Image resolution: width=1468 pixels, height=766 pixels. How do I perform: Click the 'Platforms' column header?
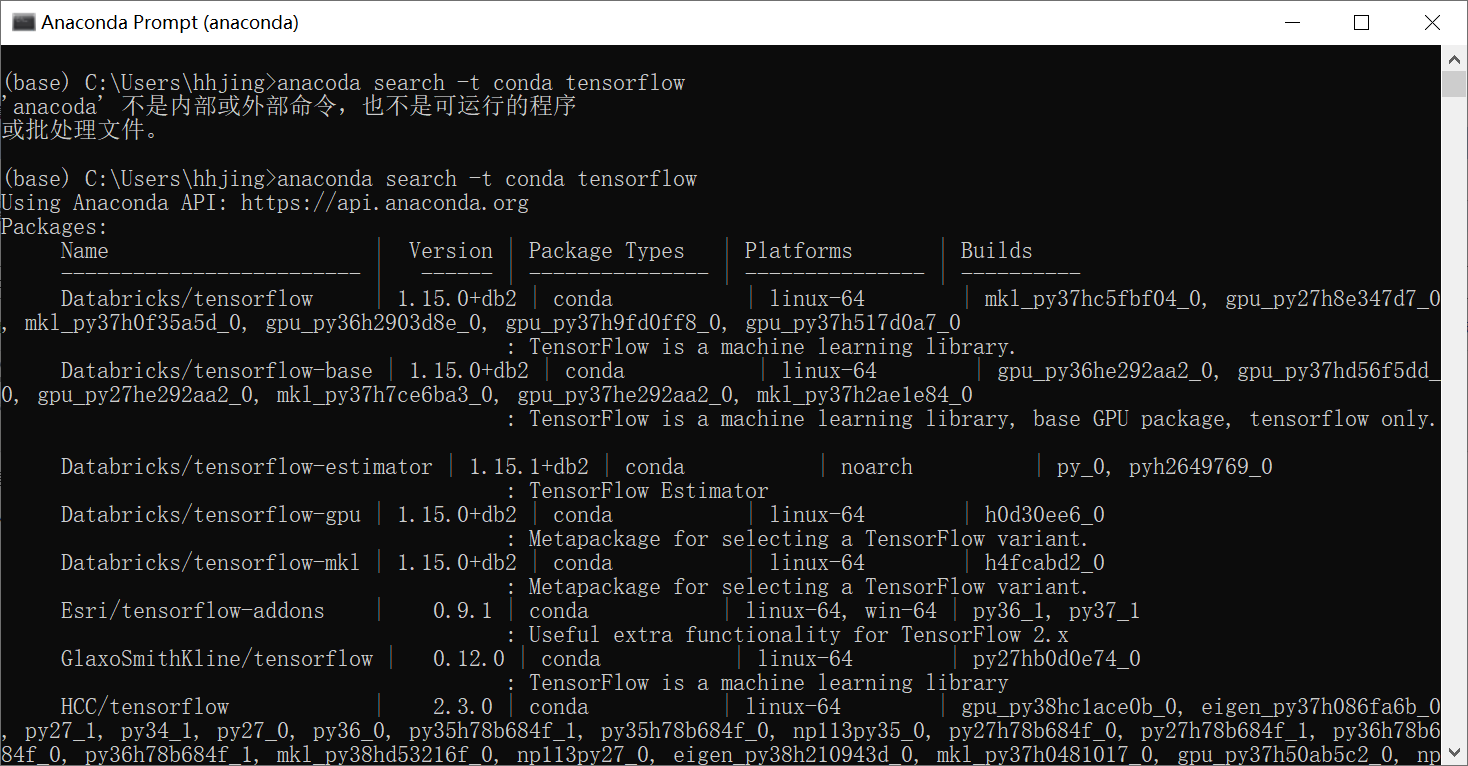tap(798, 251)
